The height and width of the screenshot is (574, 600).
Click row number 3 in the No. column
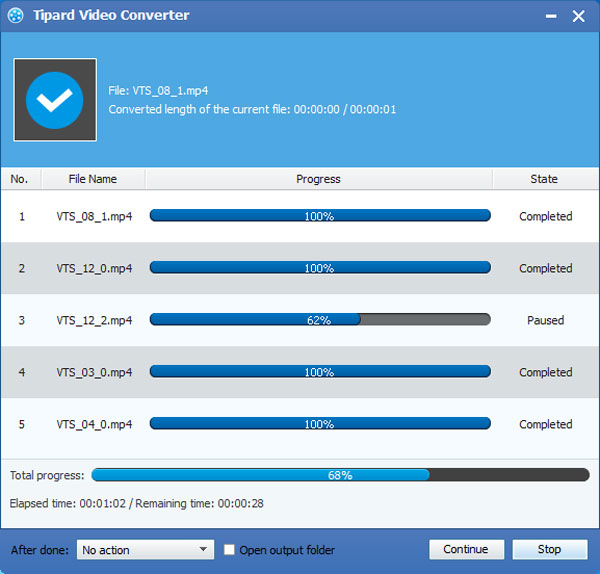[x=22, y=320]
